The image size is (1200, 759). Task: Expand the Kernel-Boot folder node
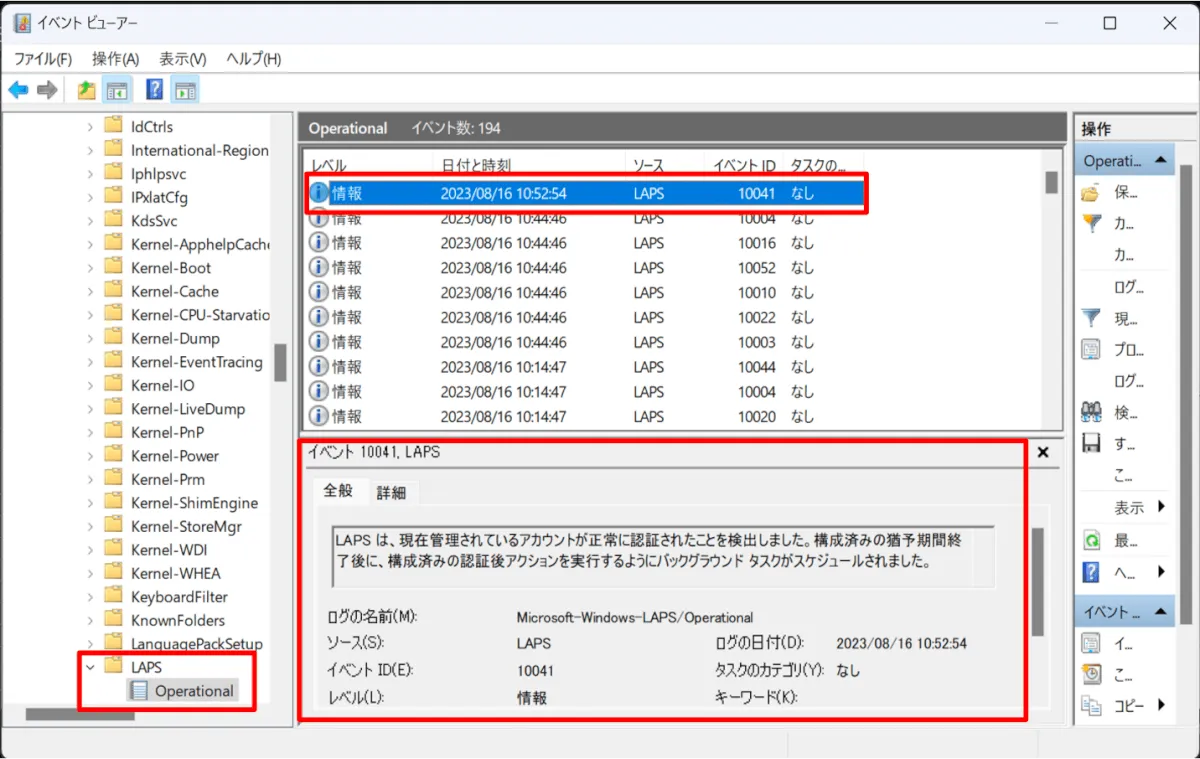pyautogui.click(x=91, y=268)
